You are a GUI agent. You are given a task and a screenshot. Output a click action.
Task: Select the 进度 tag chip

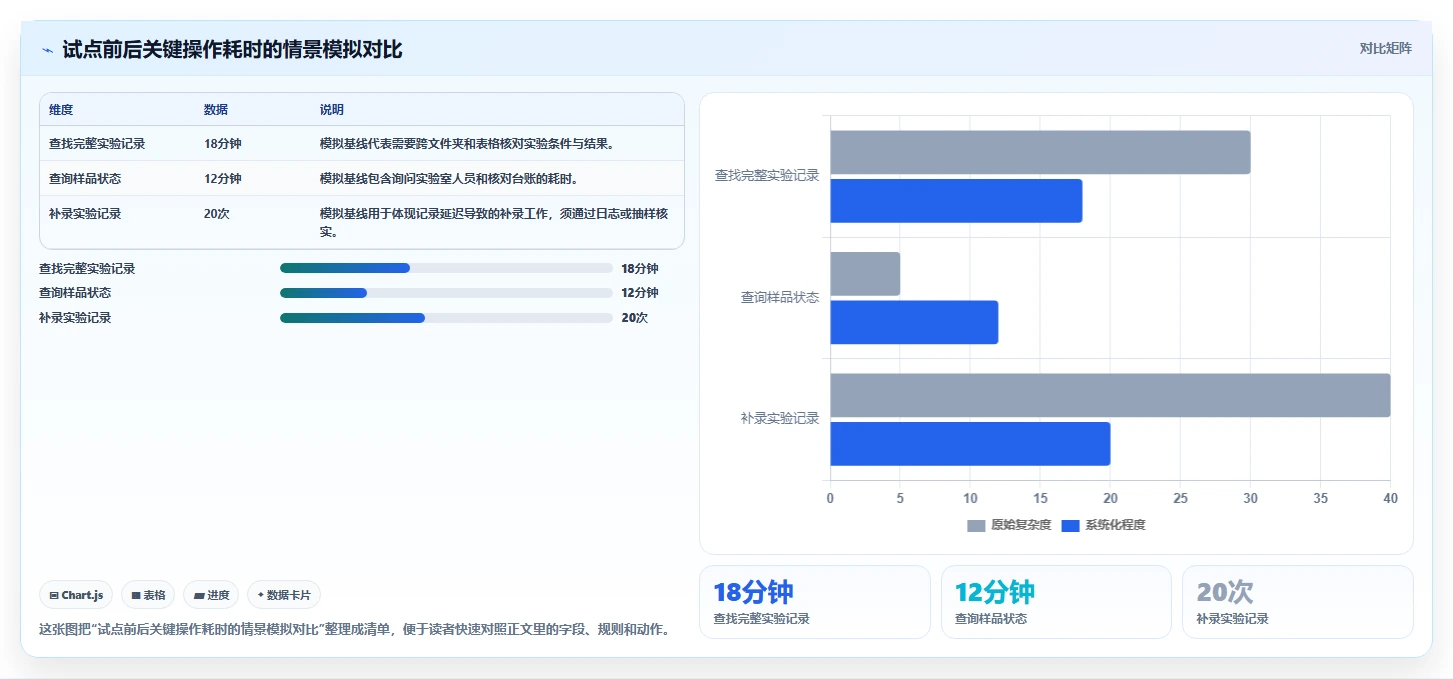[211, 595]
